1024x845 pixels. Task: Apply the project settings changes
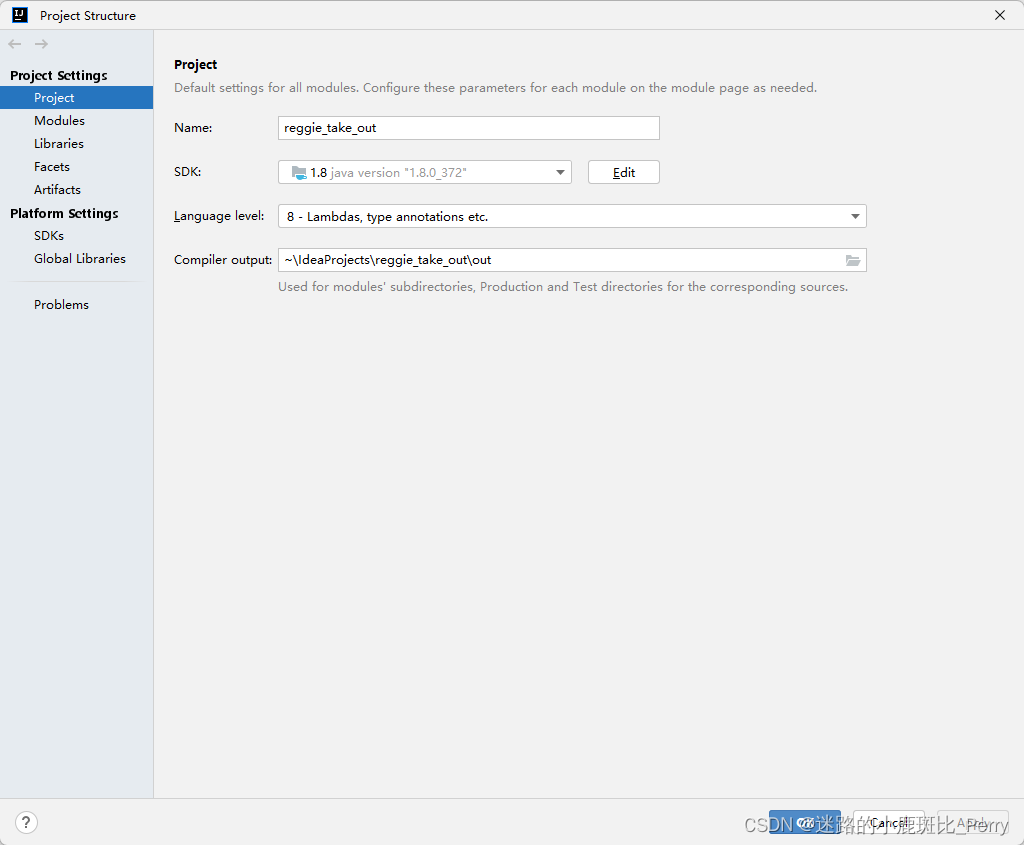[x=971, y=822]
